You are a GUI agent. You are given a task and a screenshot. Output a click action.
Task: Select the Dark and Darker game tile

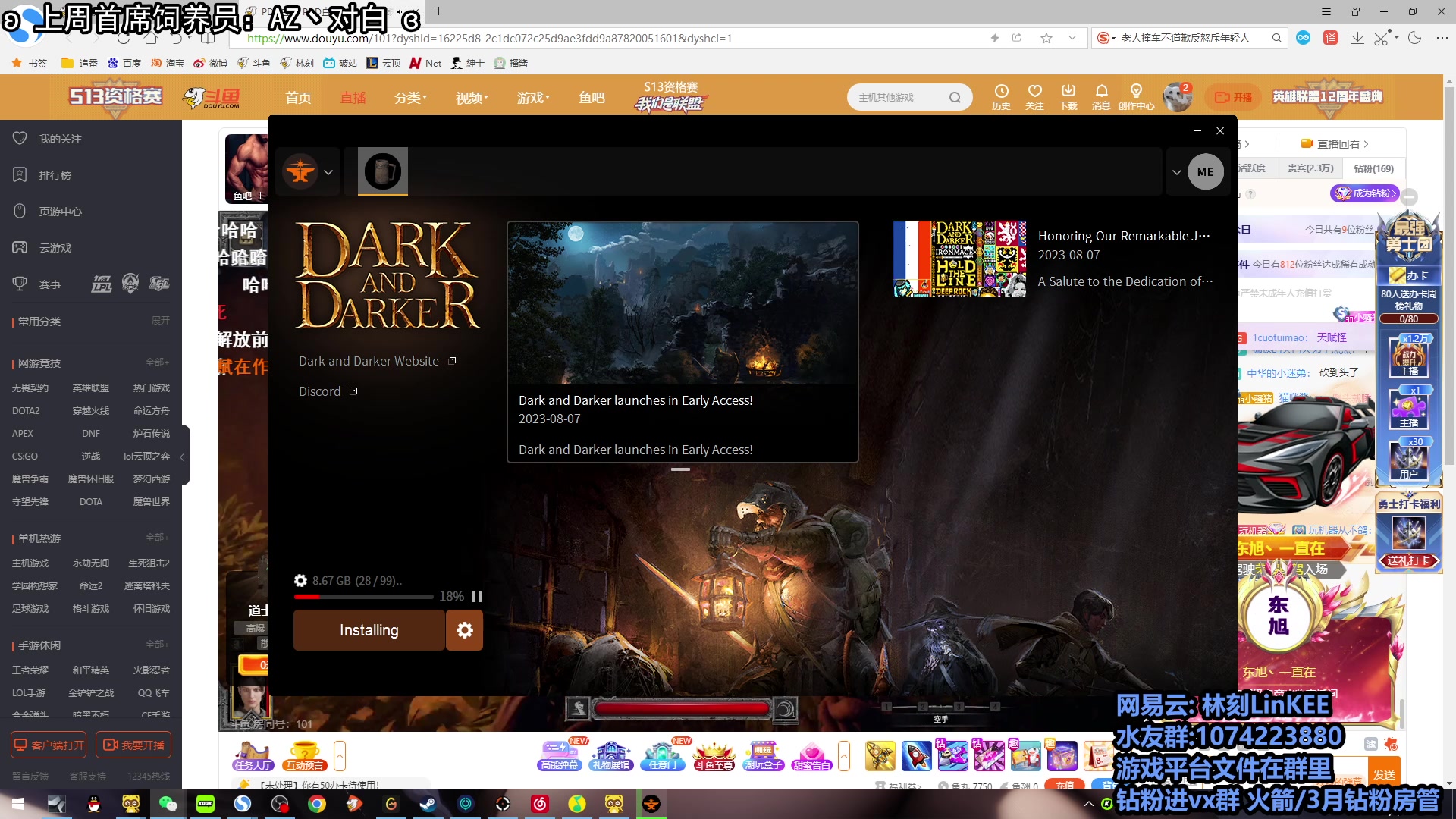coord(383,171)
